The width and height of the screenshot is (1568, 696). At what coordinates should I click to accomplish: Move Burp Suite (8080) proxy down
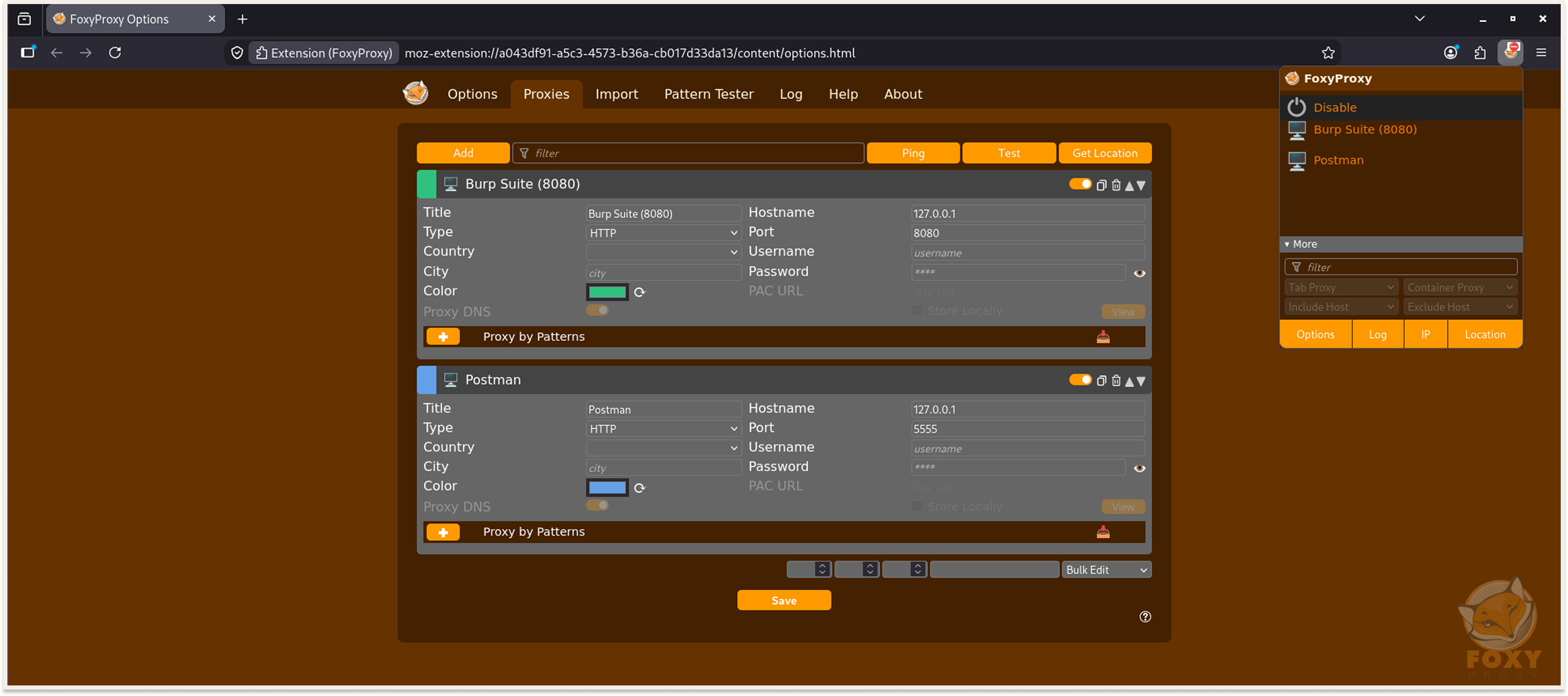1141,186
